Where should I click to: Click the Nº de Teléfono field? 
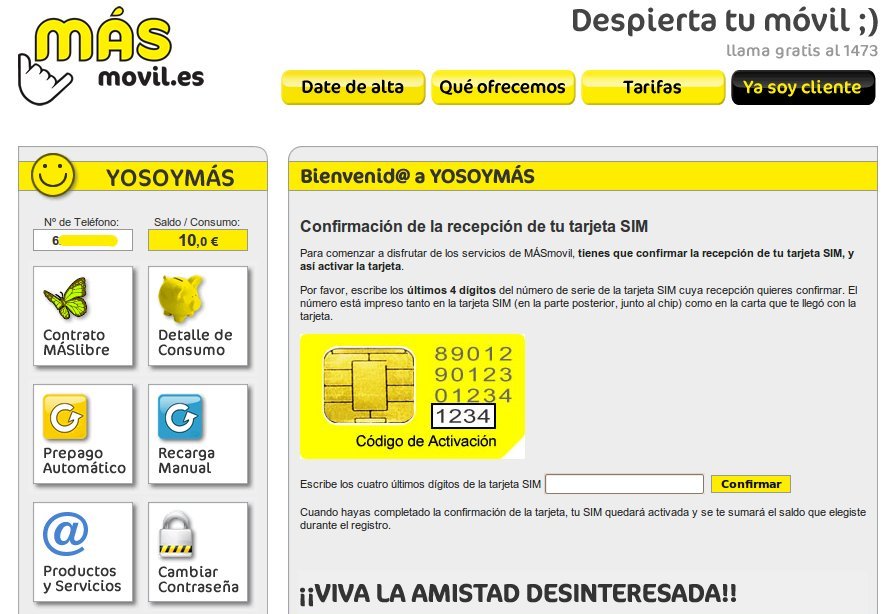coord(83,240)
